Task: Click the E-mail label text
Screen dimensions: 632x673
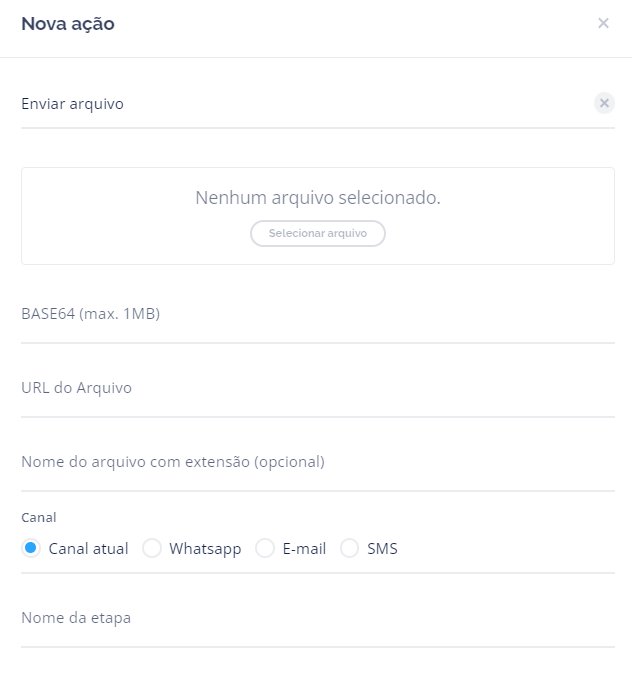Action: coord(304,549)
